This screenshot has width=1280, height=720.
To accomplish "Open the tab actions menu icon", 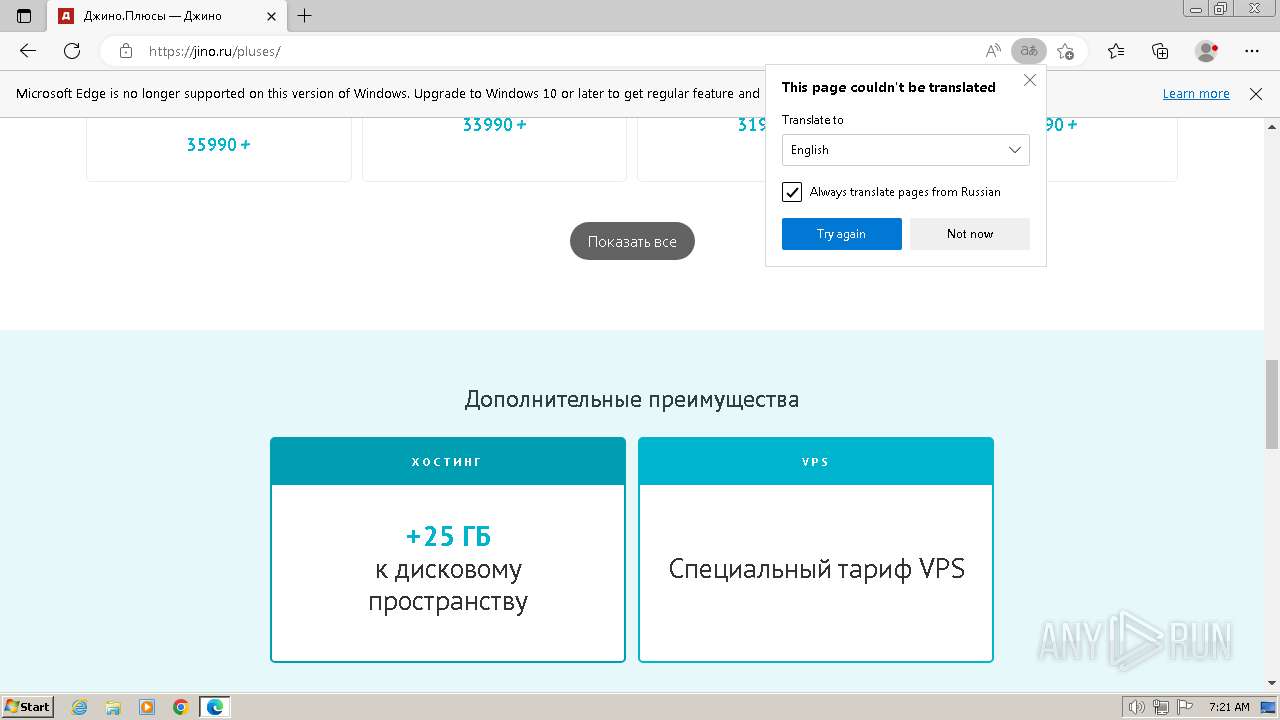I will [x=24, y=16].
